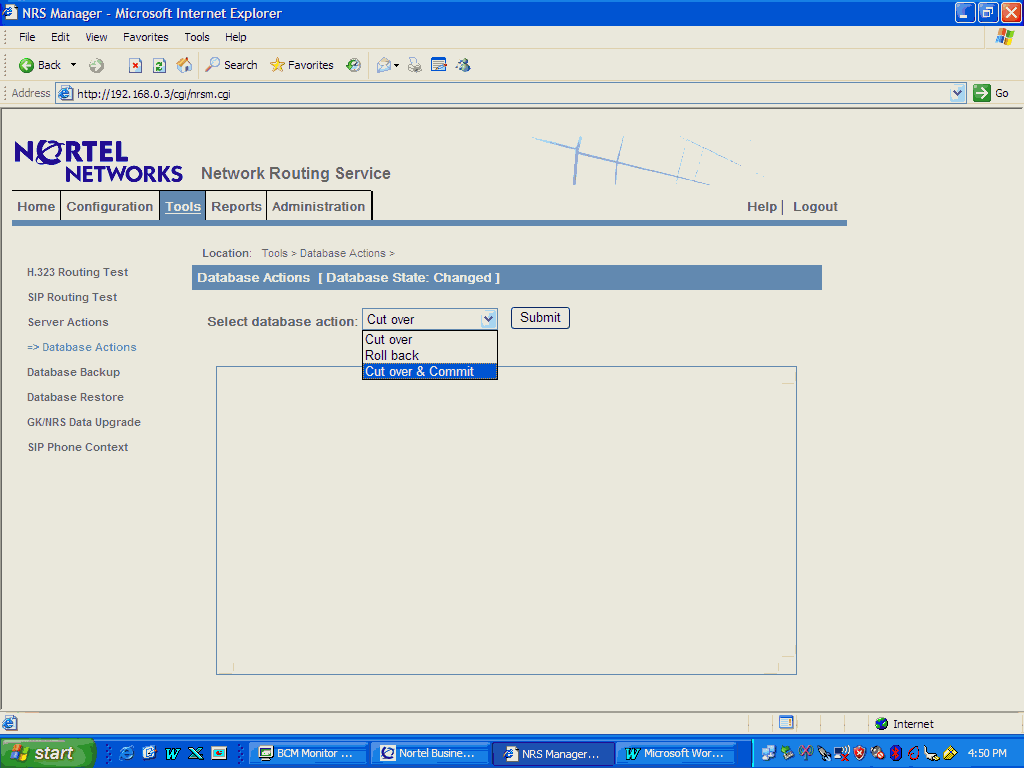
Task: Choose Roll back from the dropdown list
Action: 430,355
